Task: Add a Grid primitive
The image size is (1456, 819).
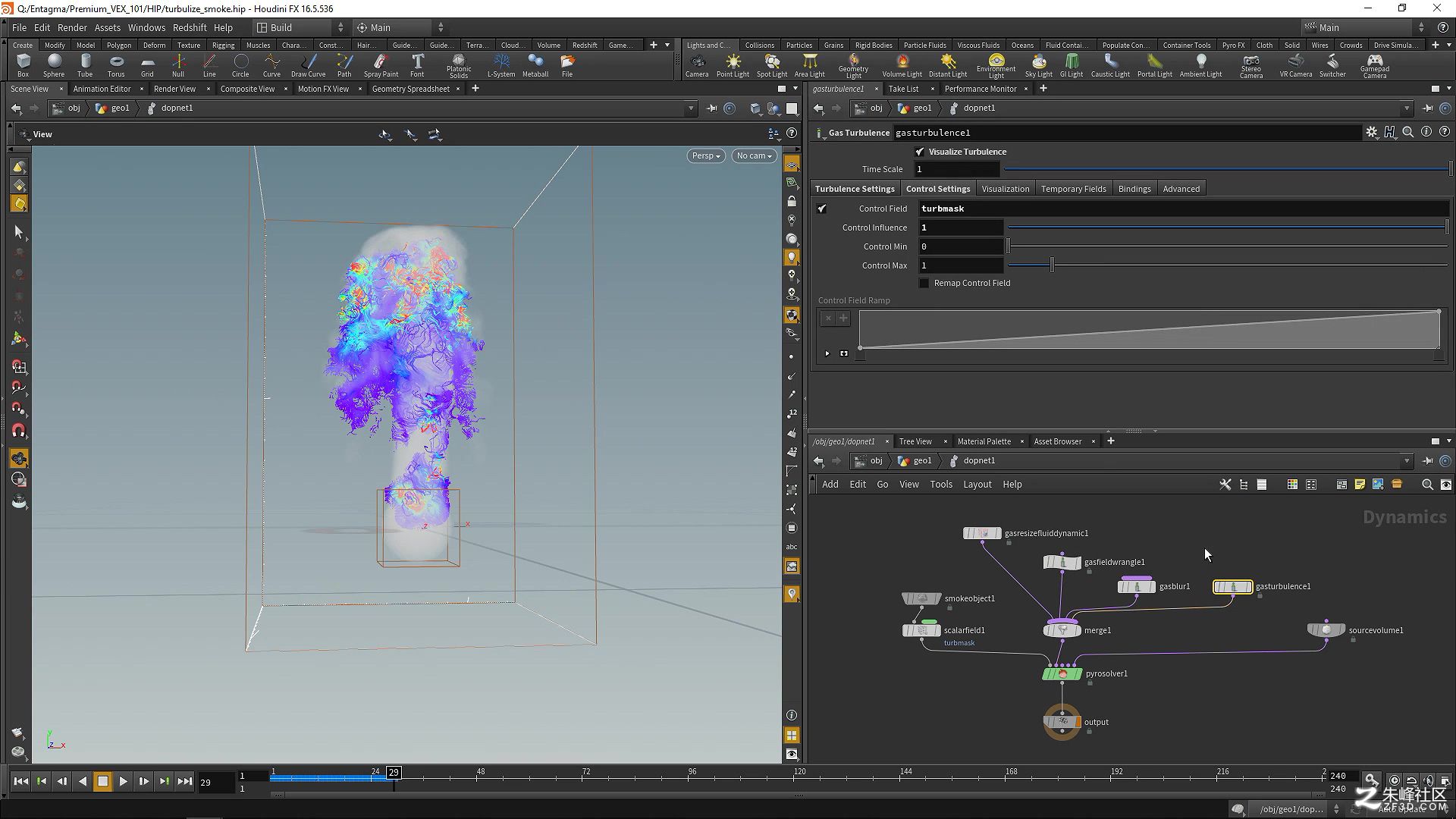Action: click(147, 65)
